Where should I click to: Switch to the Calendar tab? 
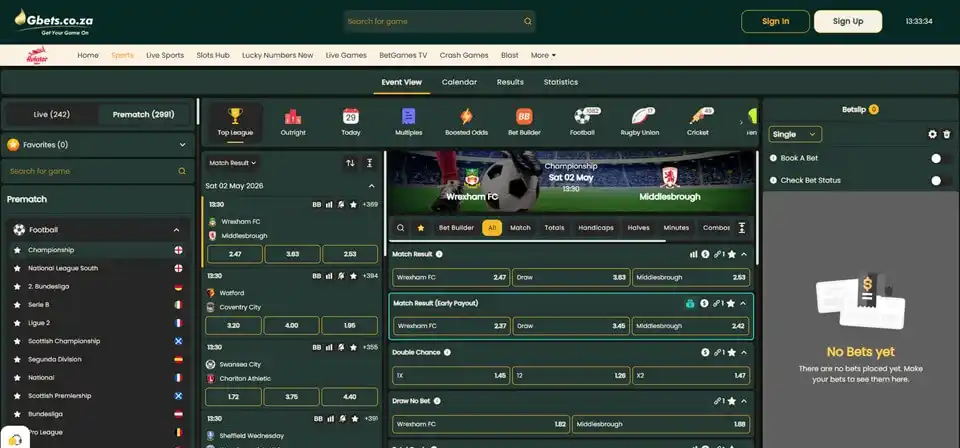(459, 82)
